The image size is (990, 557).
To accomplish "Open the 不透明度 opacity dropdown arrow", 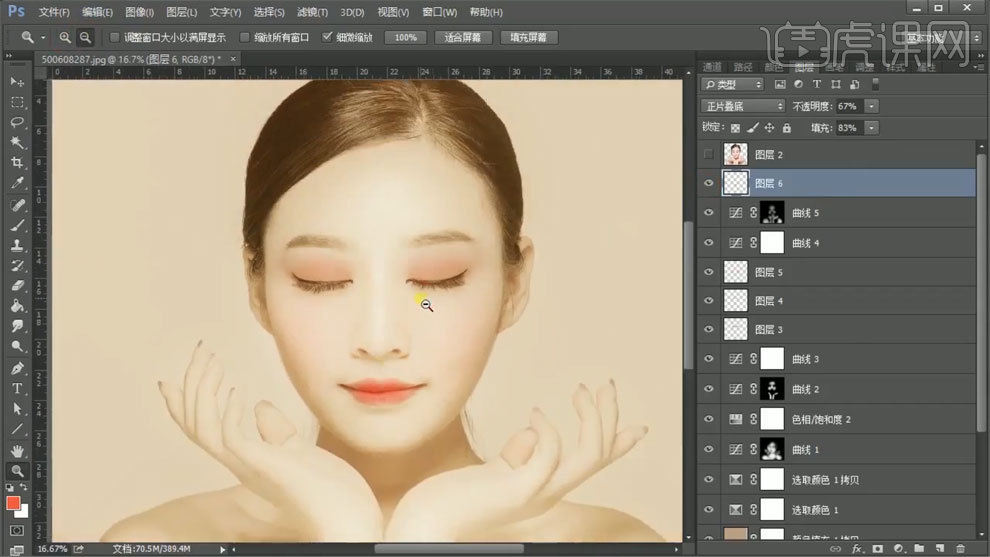I will [872, 106].
